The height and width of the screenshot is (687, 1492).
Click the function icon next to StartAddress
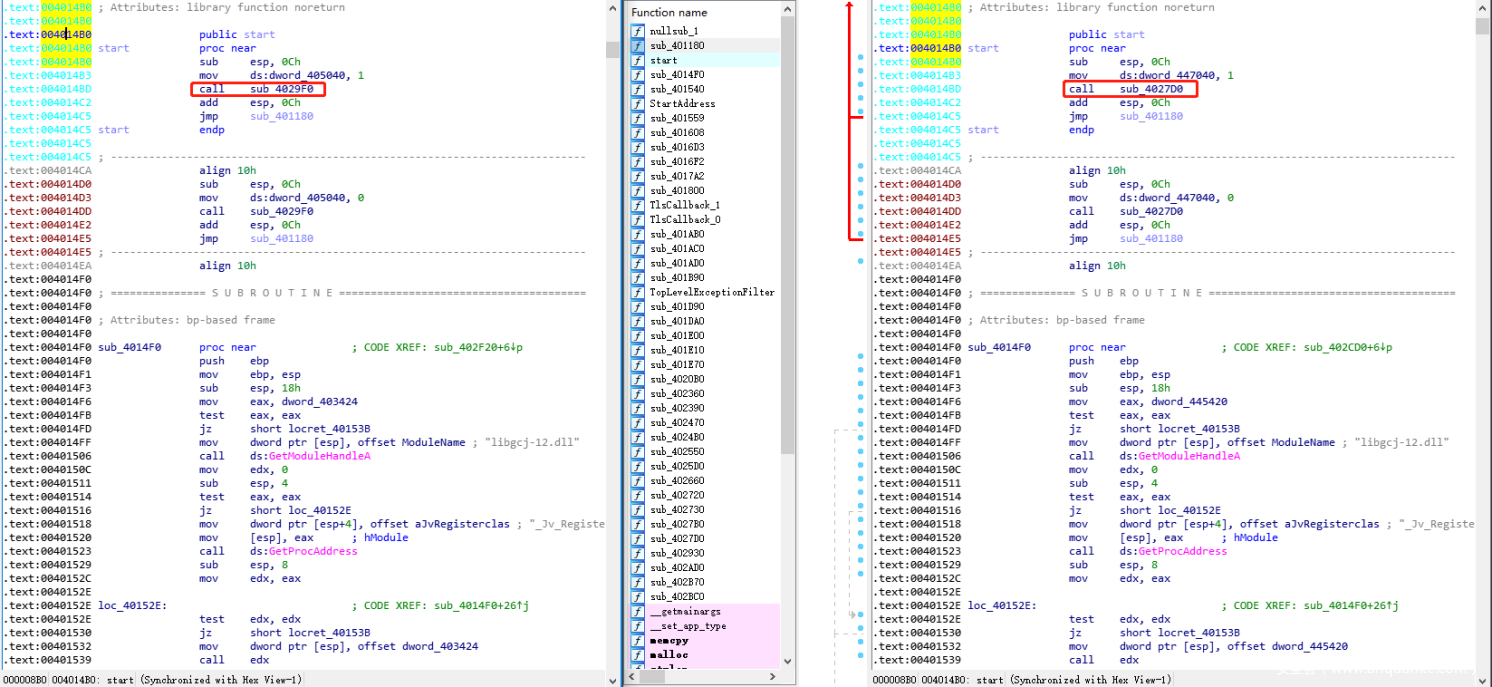click(x=637, y=104)
